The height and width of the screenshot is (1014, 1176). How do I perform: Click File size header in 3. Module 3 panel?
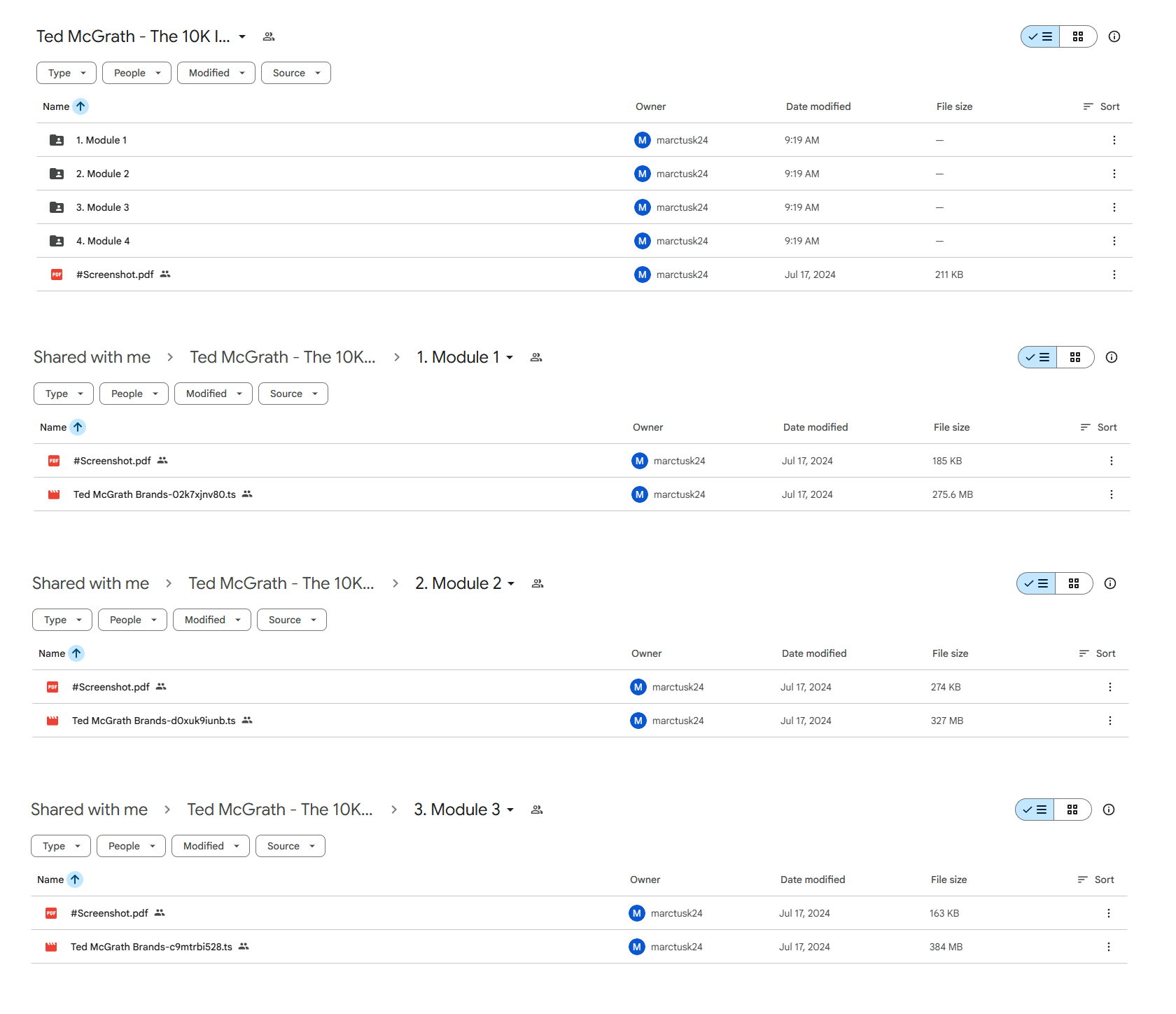(x=948, y=880)
